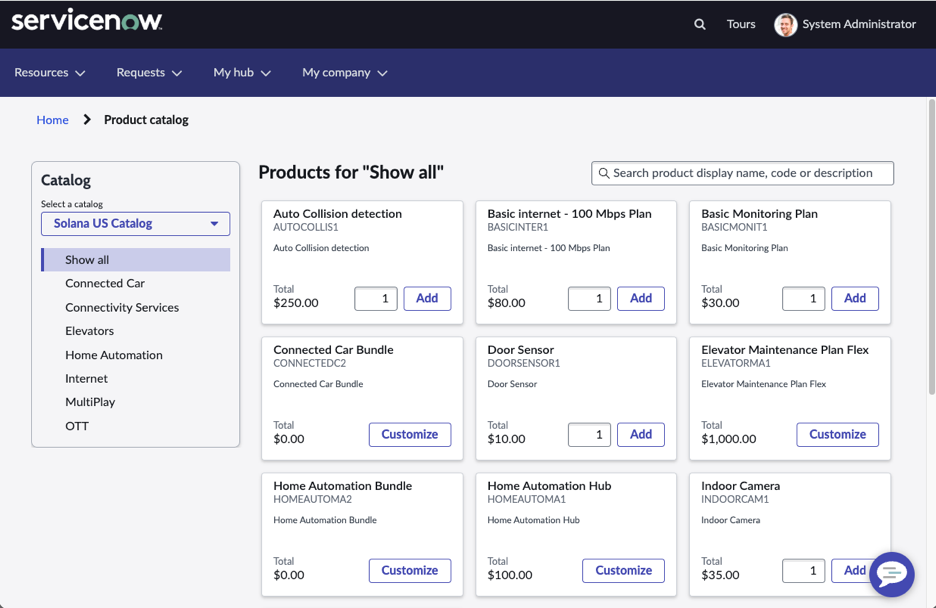
Task: Click Door Sensor quantity field
Action: [589, 434]
